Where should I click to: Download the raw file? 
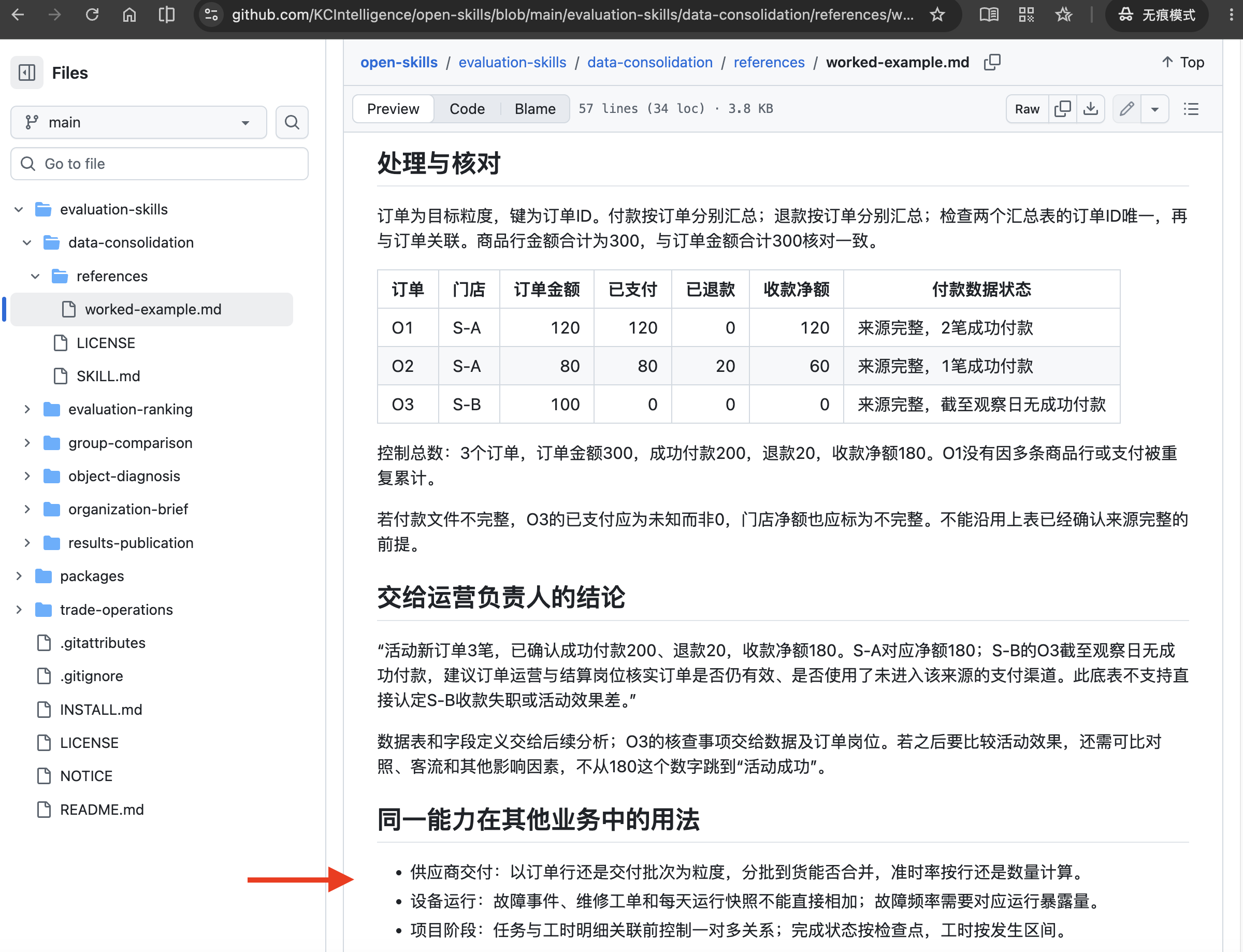point(1091,109)
